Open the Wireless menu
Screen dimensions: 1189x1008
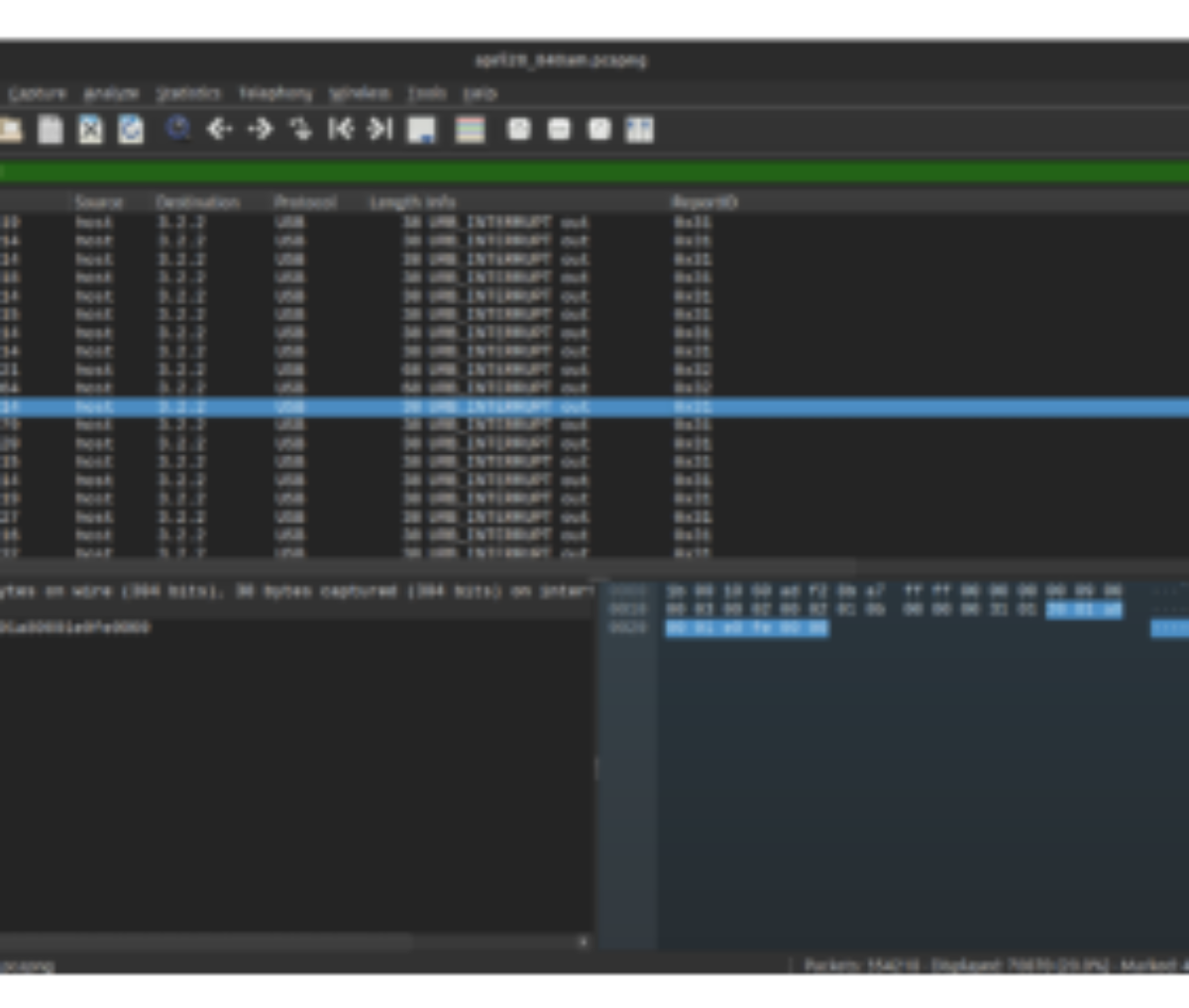tap(360, 93)
